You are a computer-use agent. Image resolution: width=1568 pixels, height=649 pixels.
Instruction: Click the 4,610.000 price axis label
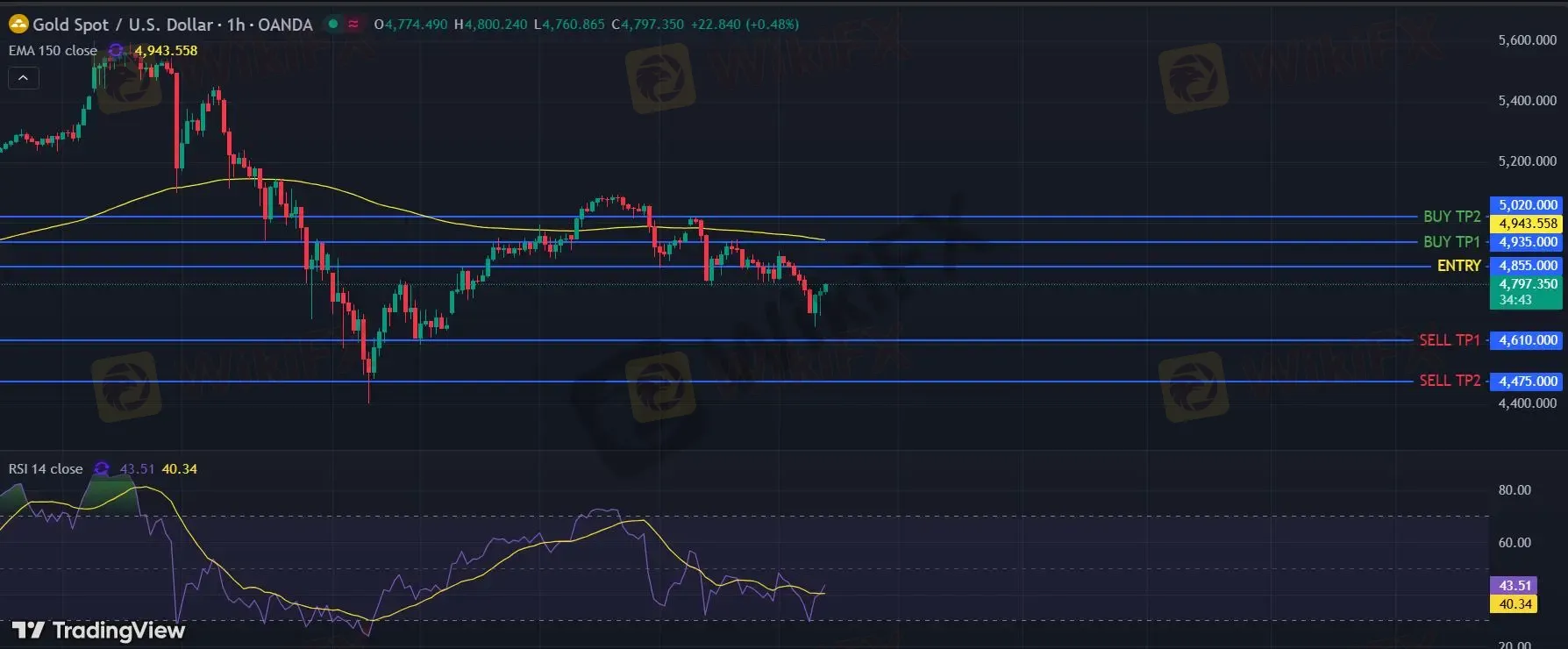1527,340
